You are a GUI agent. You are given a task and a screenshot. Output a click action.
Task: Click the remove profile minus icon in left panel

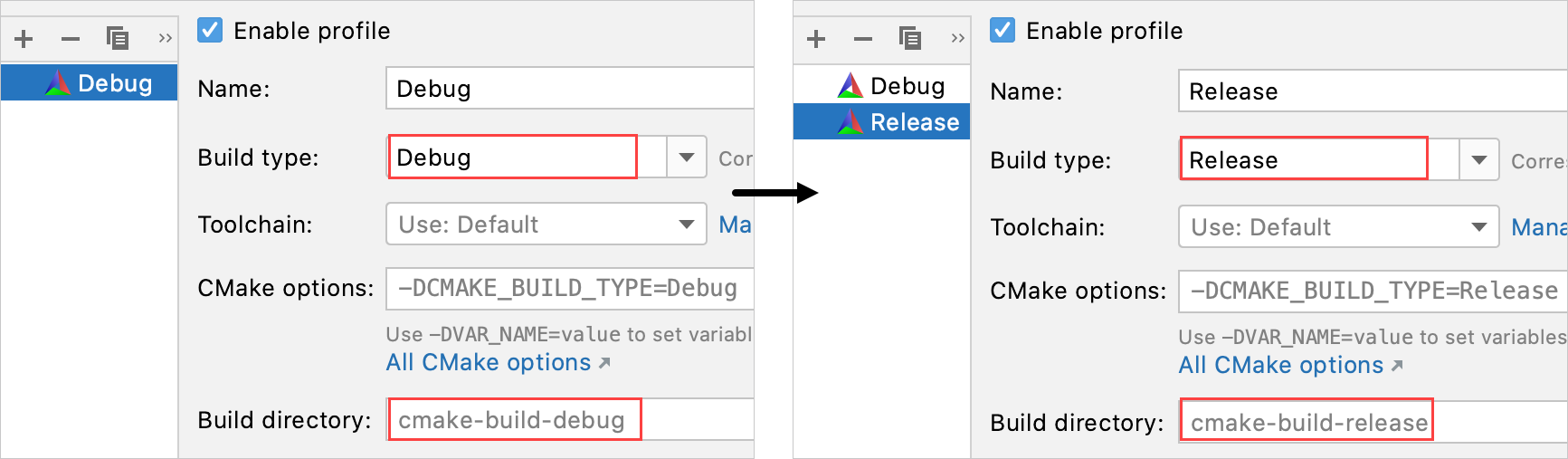[x=71, y=39]
